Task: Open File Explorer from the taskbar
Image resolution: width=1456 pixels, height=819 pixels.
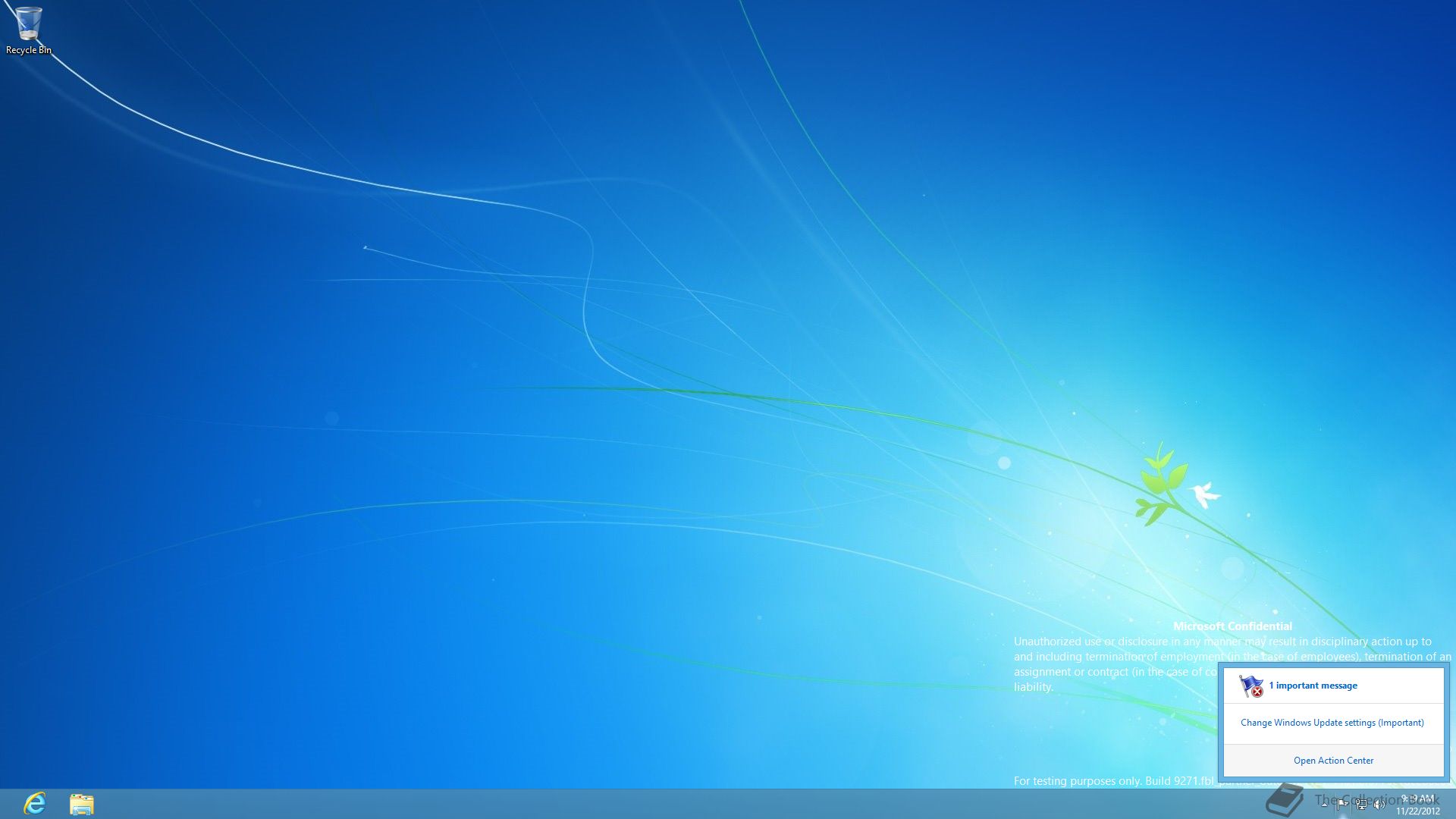Action: [82, 804]
